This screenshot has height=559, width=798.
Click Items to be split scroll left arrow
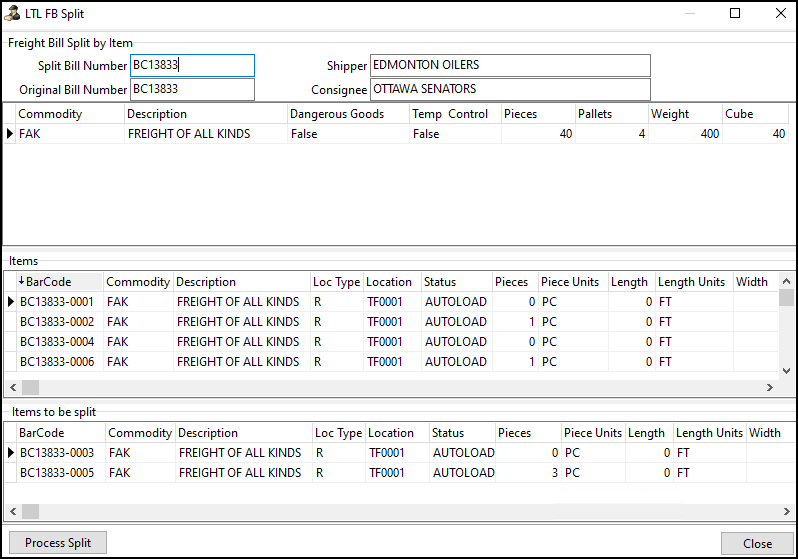[13, 511]
